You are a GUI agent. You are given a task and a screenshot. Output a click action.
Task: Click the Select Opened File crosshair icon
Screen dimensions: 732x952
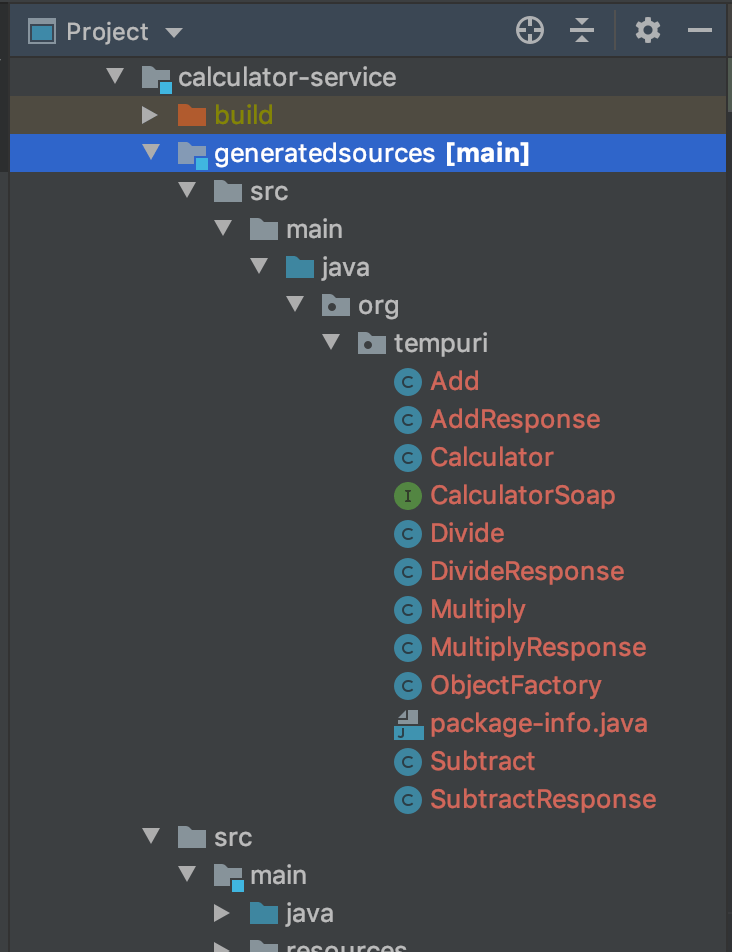click(x=530, y=30)
